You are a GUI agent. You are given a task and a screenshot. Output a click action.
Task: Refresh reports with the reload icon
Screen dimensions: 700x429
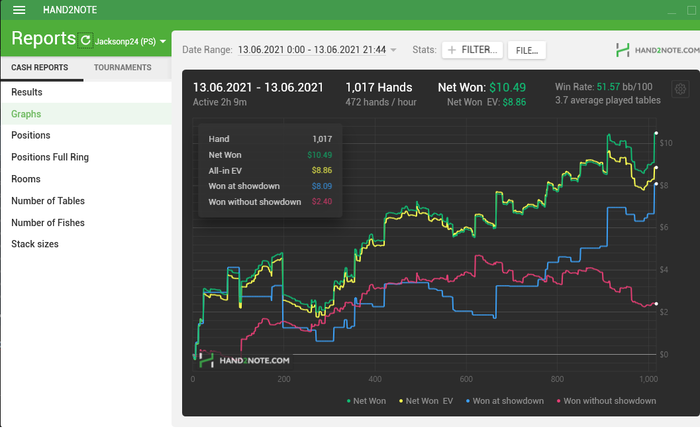tap(85, 41)
